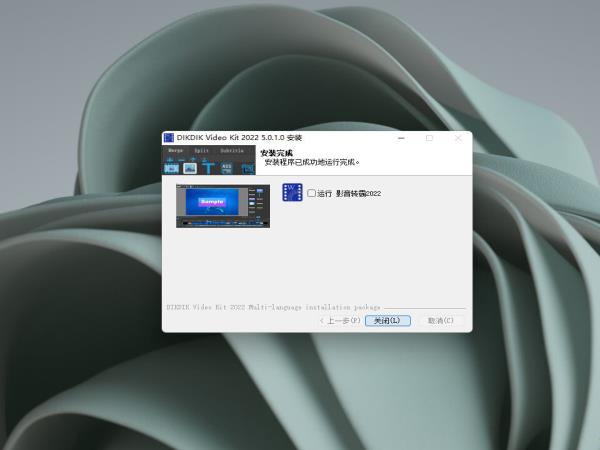Click the 取消(C) cancel button
The width and height of the screenshot is (600, 450).
tap(440, 321)
